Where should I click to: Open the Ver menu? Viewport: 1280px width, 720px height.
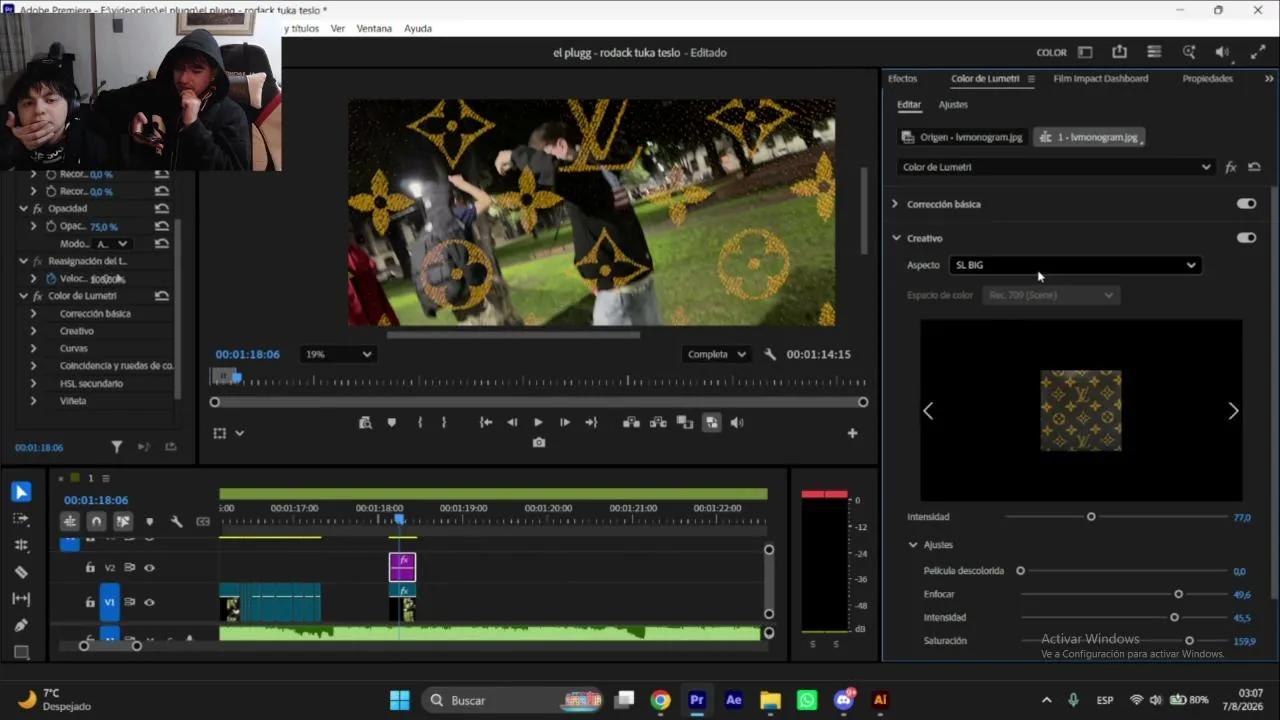[x=338, y=28]
